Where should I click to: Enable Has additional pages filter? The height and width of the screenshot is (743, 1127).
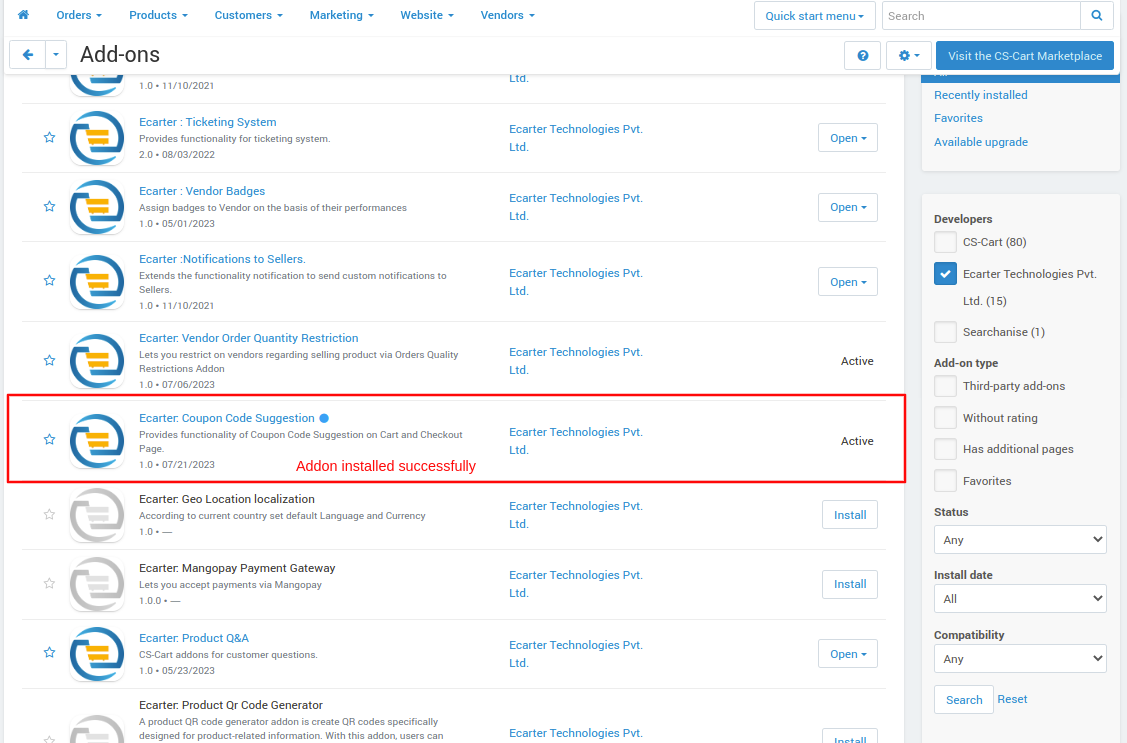point(945,449)
